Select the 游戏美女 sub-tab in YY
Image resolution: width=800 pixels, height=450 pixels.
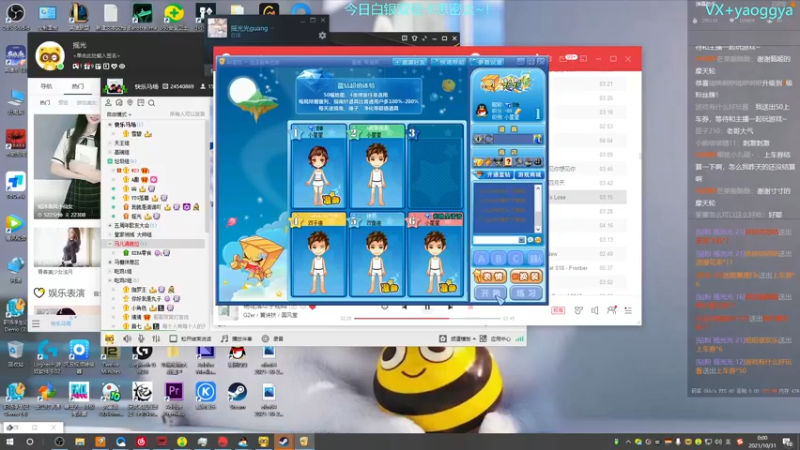[86, 103]
